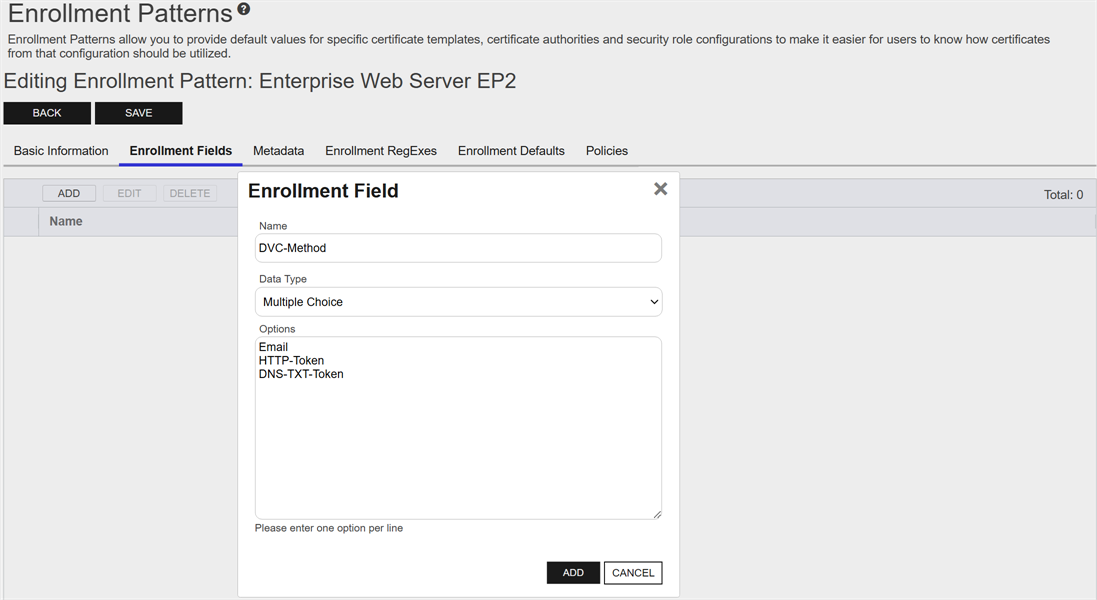Switch to the Basic Information tab
Screen dimensions: 1097x600
coord(61,151)
